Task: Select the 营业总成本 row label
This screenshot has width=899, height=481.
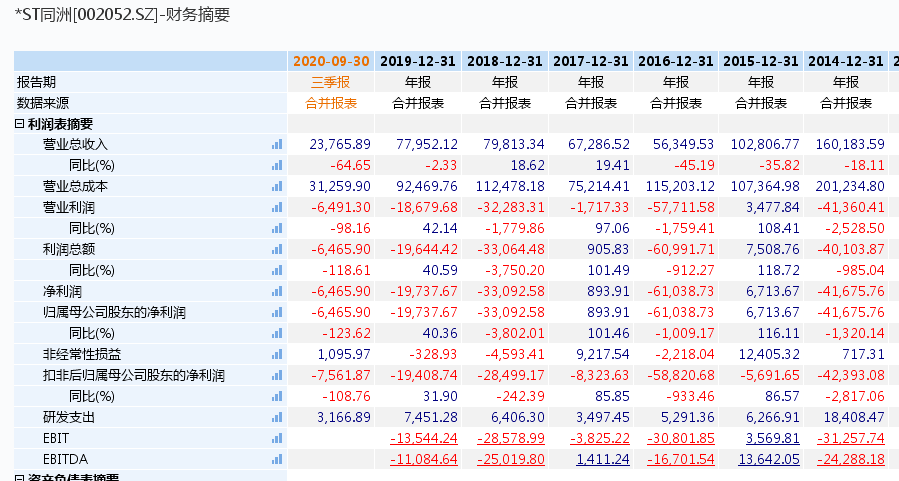Action: click(75, 186)
